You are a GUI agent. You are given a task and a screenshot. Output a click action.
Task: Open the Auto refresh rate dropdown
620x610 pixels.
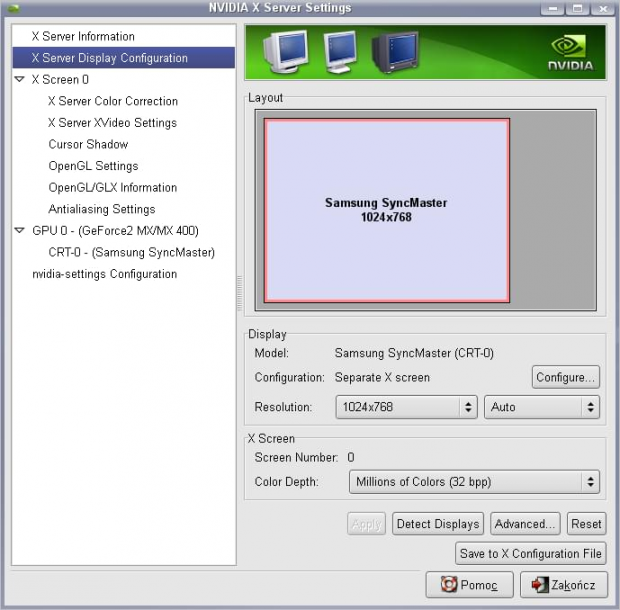[541, 407]
